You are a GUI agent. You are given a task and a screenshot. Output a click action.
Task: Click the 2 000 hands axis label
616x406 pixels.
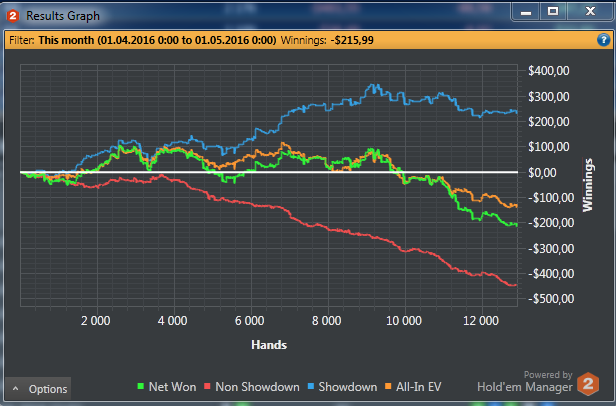point(95,321)
